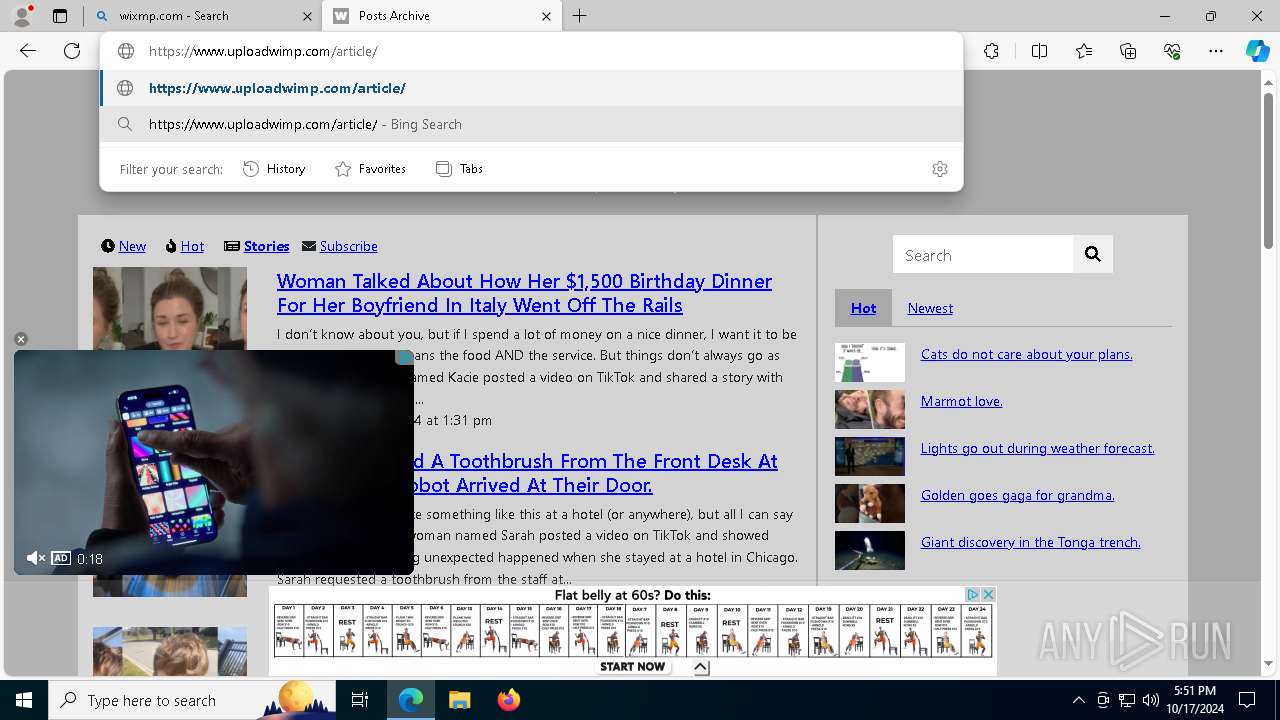The image size is (1280, 720).
Task: Collapse the bottom banner ad arrow
Action: click(701, 667)
